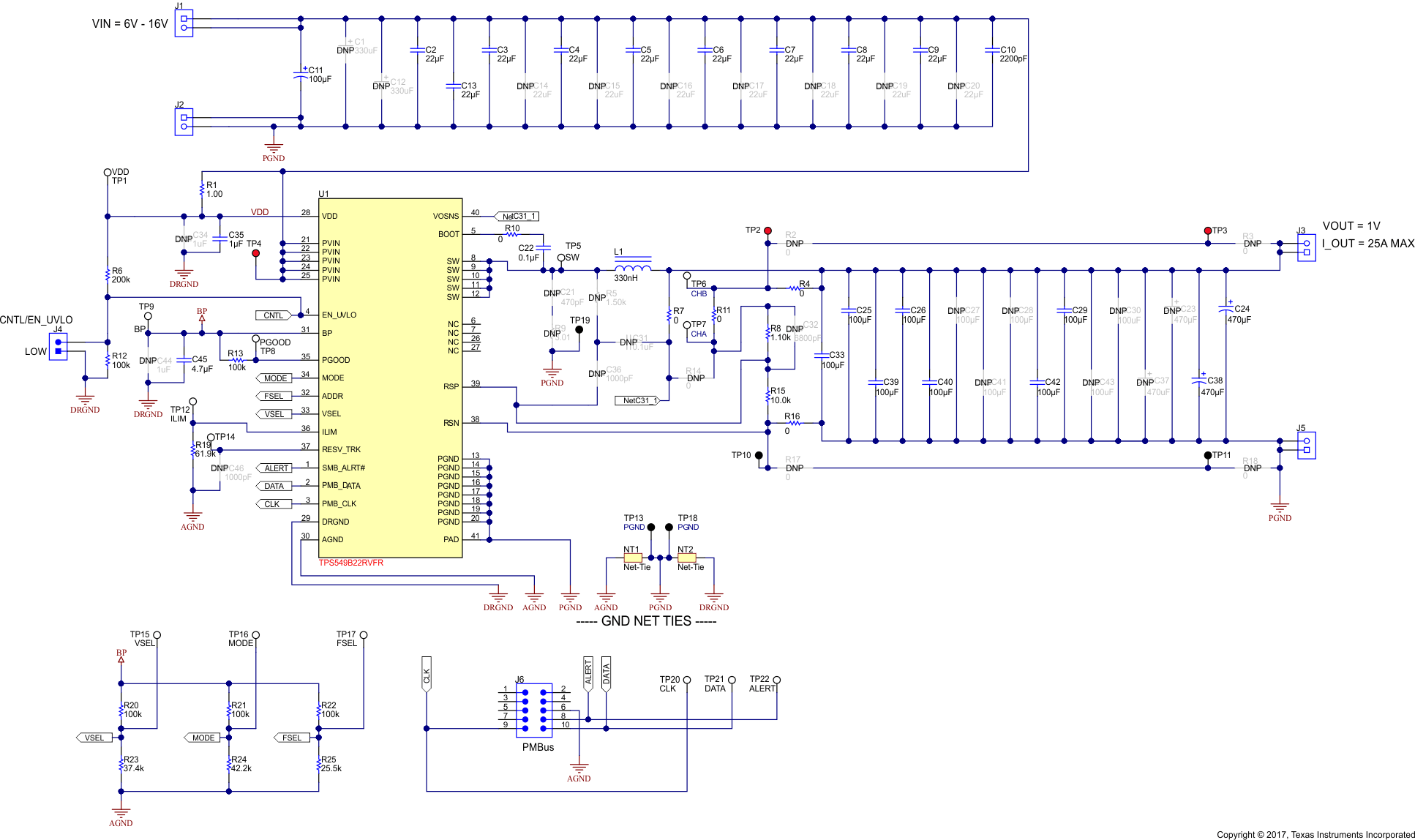This screenshot has height=840, width=1415.
Task: Select the R21 100k resistor
Action: click(x=229, y=710)
